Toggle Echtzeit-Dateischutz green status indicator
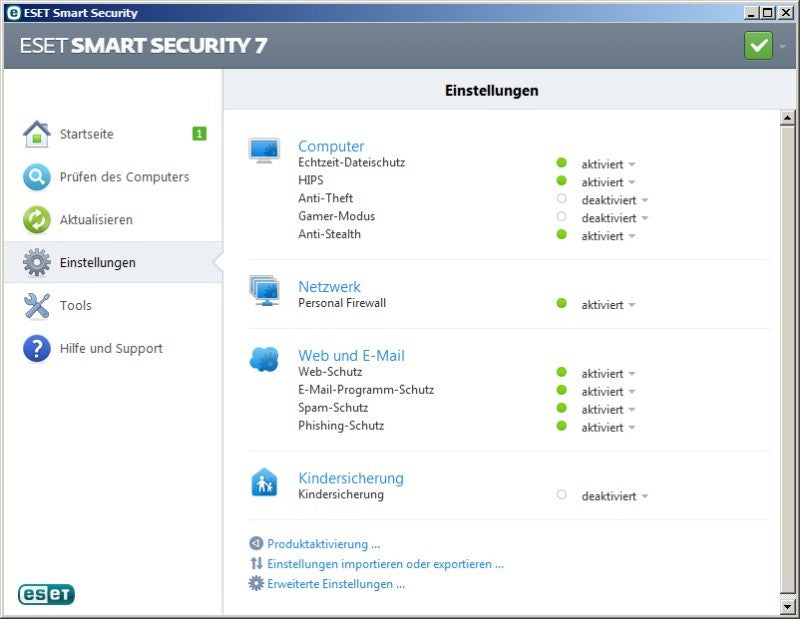This screenshot has height=619, width=800. coord(561,162)
